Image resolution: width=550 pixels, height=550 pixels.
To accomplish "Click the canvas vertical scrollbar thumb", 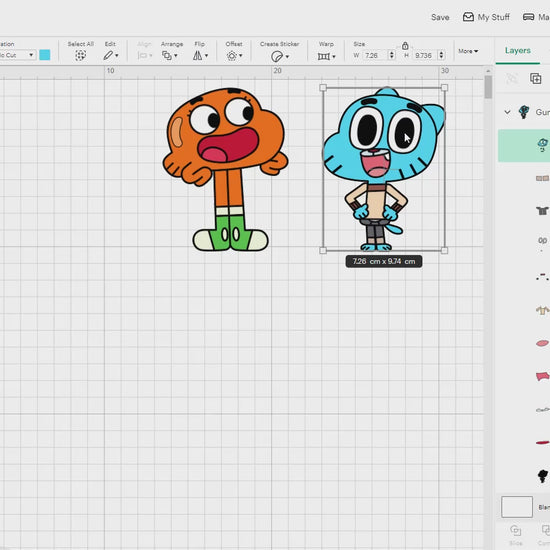I will coord(488,87).
